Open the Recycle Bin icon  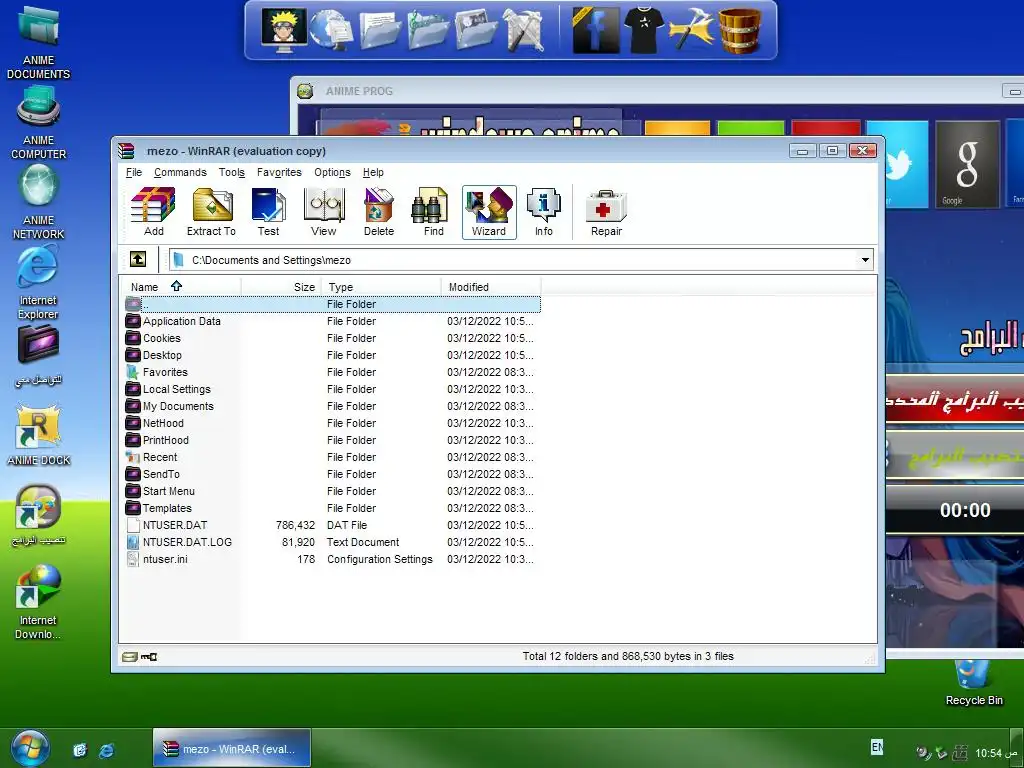[x=974, y=682]
